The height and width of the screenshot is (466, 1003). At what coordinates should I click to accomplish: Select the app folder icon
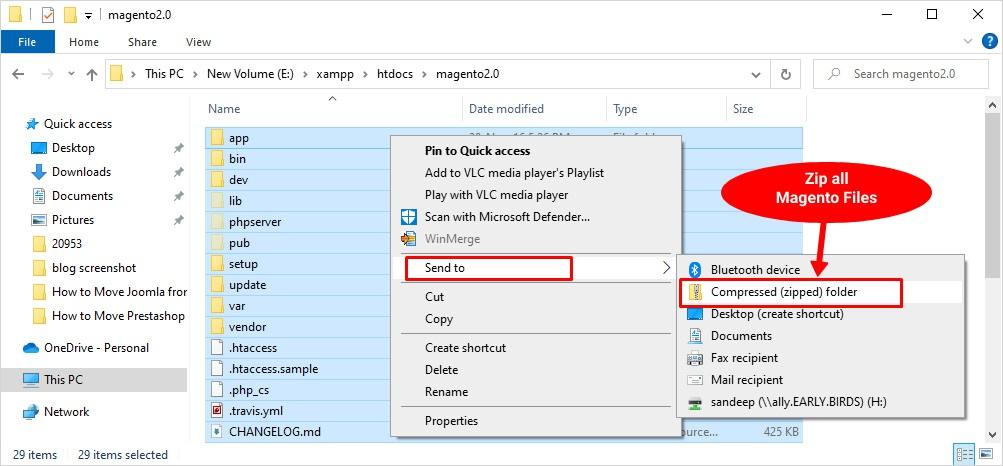pos(217,137)
